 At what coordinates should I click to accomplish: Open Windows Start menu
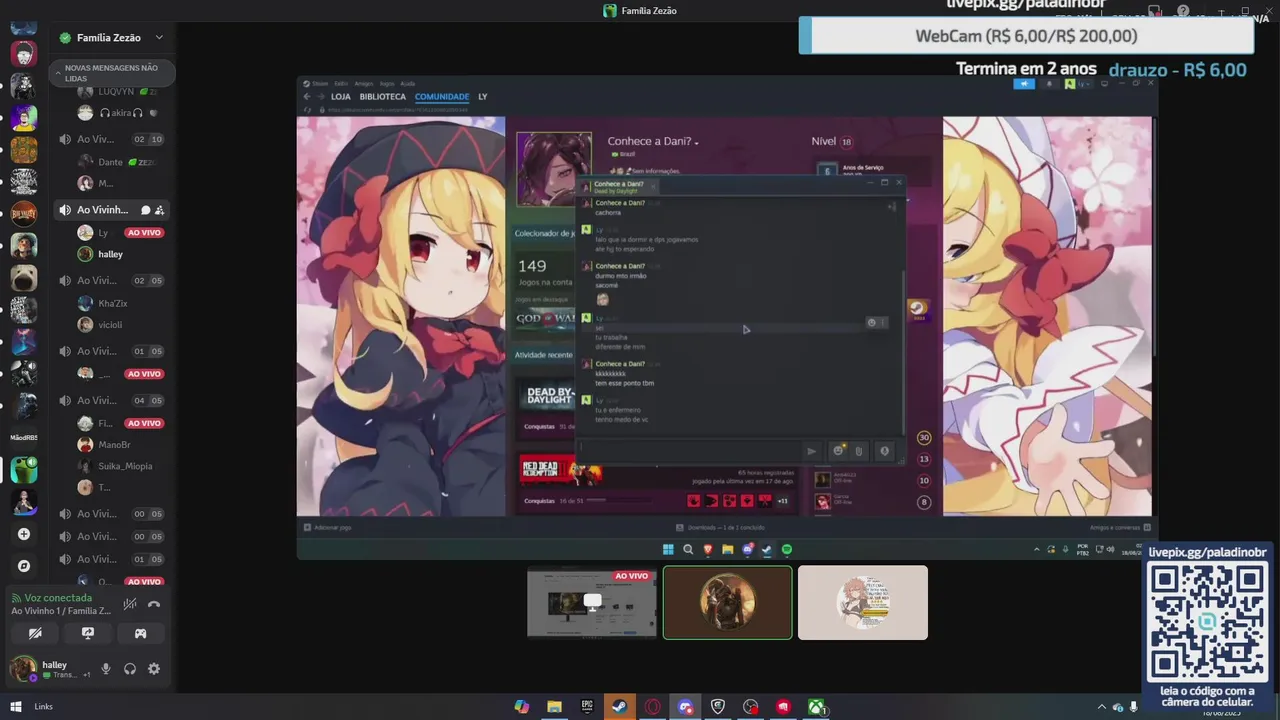(16, 707)
